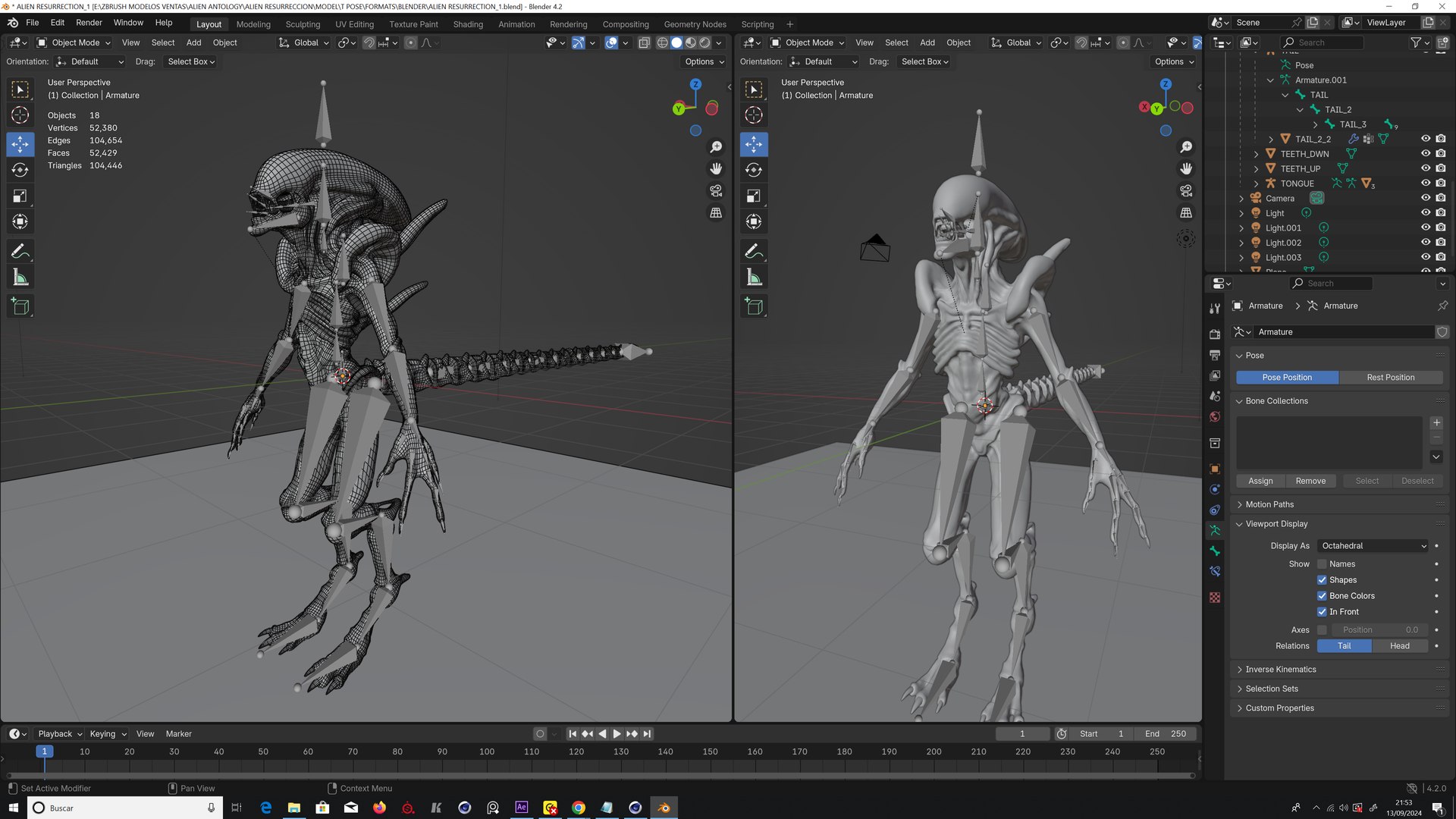The width and height of the screenshot is (1456, 819).
Task: Open the Render properties tab
Action: (1215, 334)
